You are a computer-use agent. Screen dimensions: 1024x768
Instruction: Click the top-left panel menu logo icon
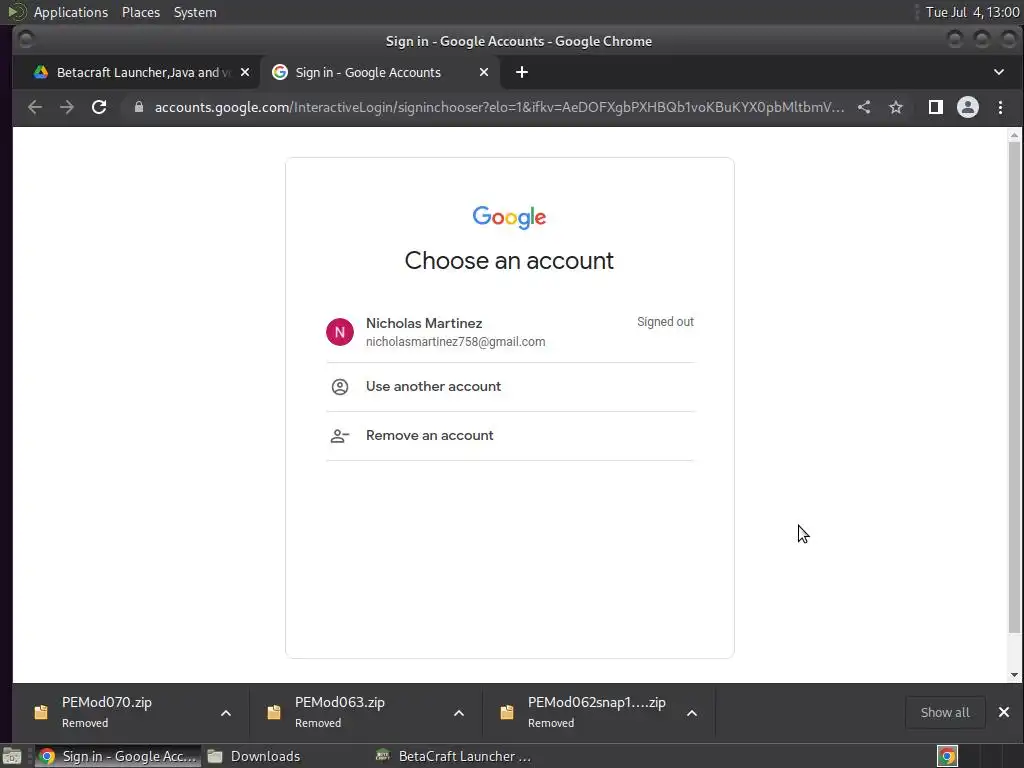(16, 12)
